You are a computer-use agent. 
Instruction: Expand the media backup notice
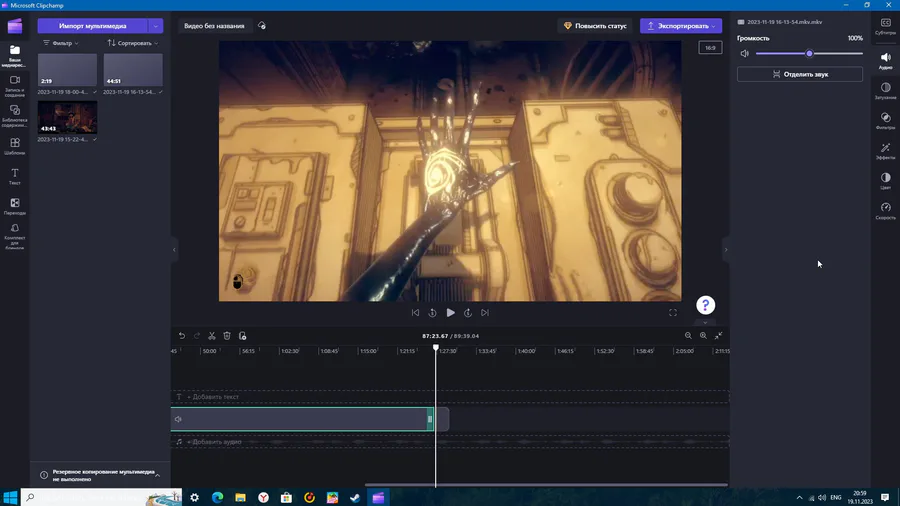[157, 475]
